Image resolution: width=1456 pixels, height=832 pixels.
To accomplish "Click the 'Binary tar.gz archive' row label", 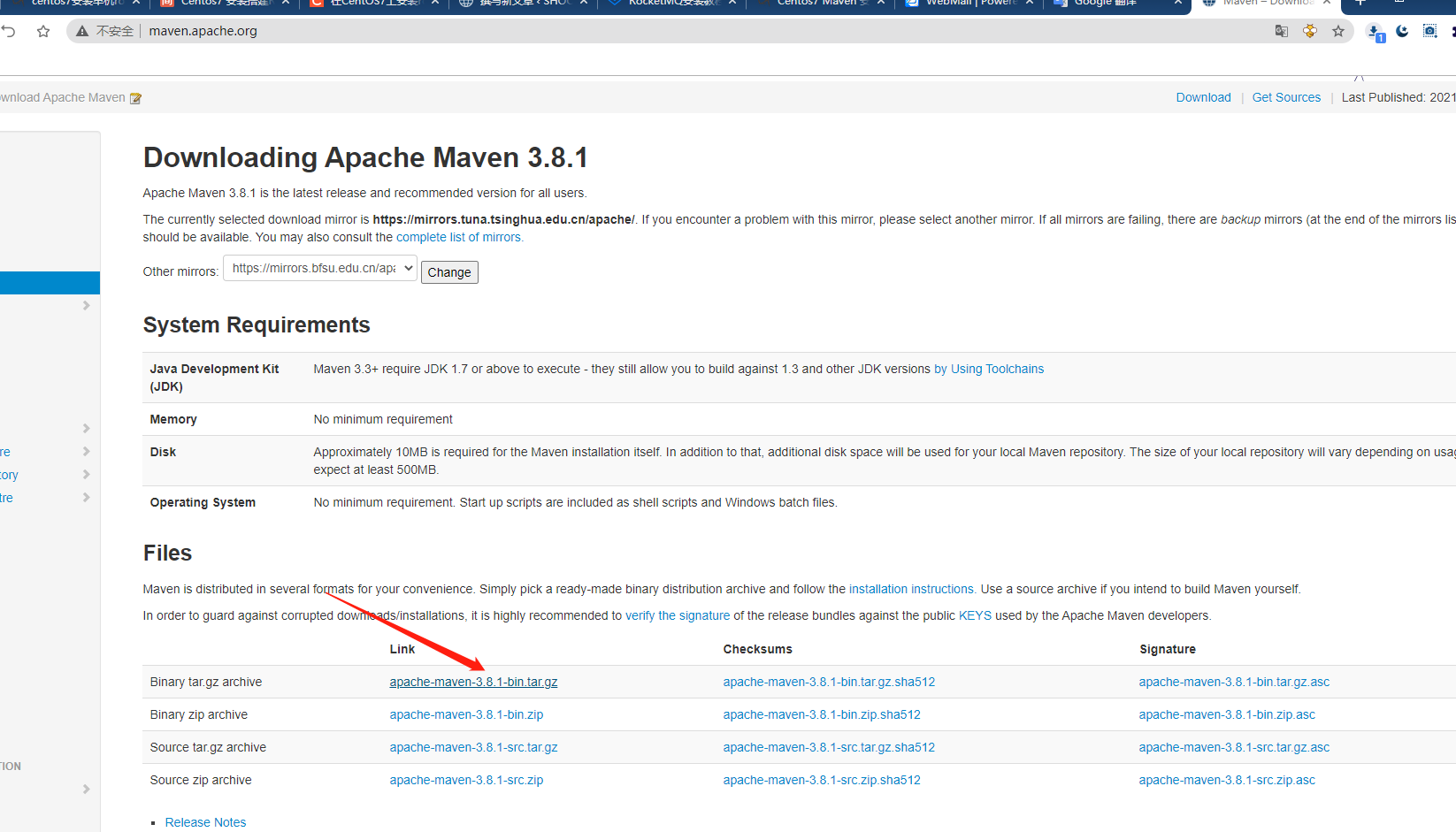I will coord(206,682).
